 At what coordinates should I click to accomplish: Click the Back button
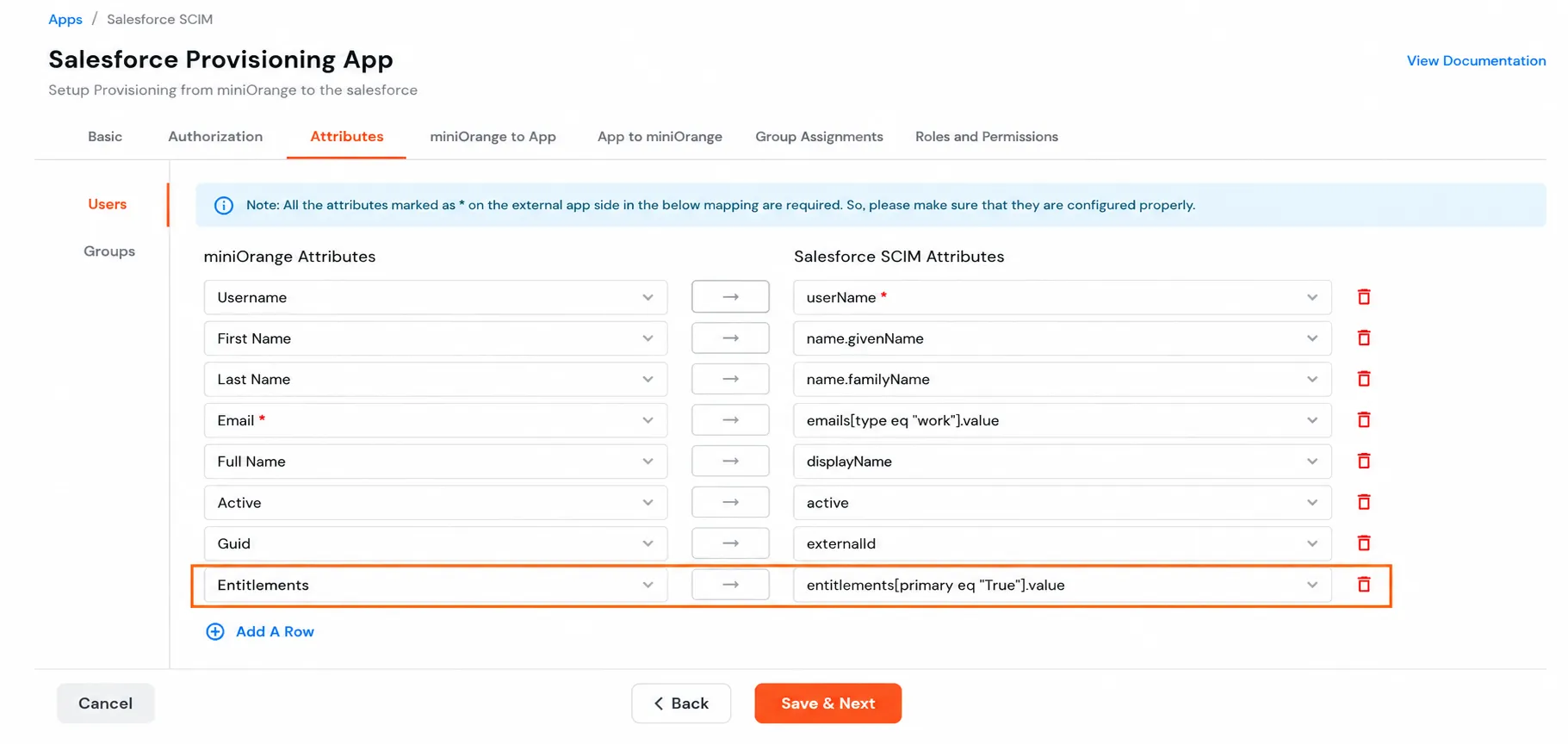tap(681, 704)
